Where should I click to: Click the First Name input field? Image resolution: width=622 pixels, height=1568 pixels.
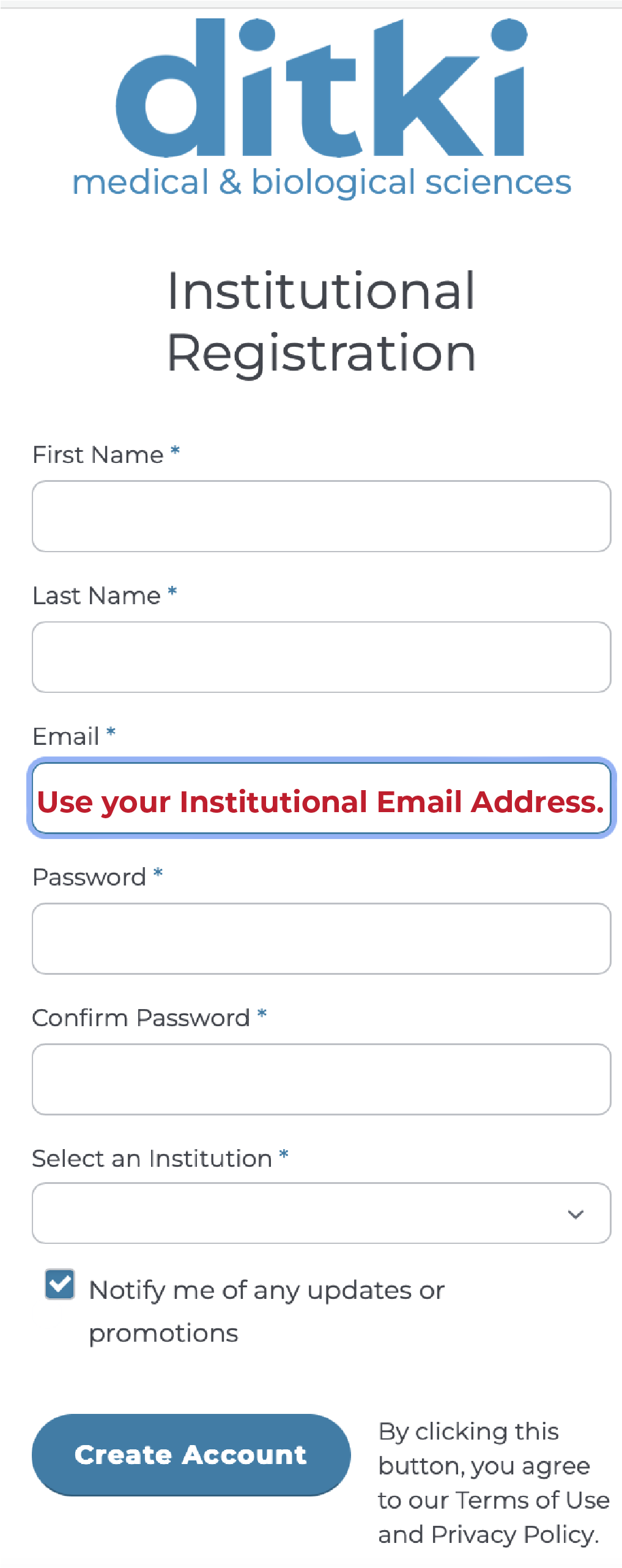(x=321, y=516)
